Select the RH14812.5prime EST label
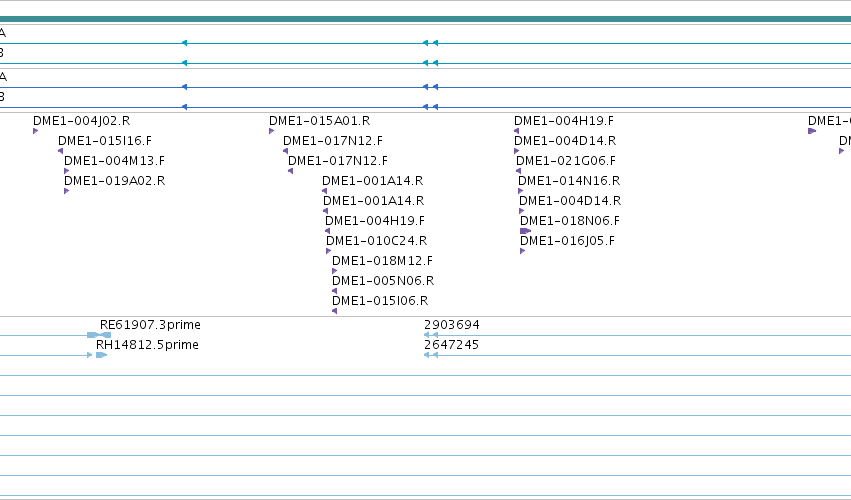This screenshot has width=851, height=500. point(147,345)
